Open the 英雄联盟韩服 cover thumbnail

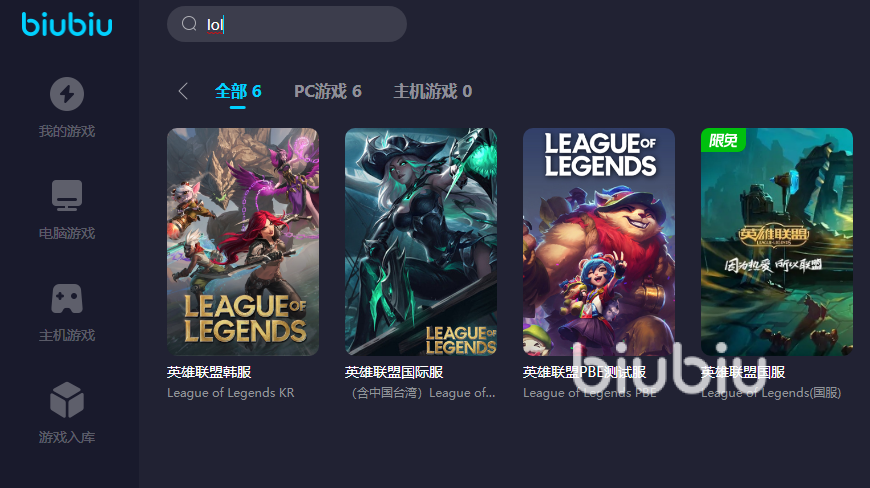click(x=243, y=242)
